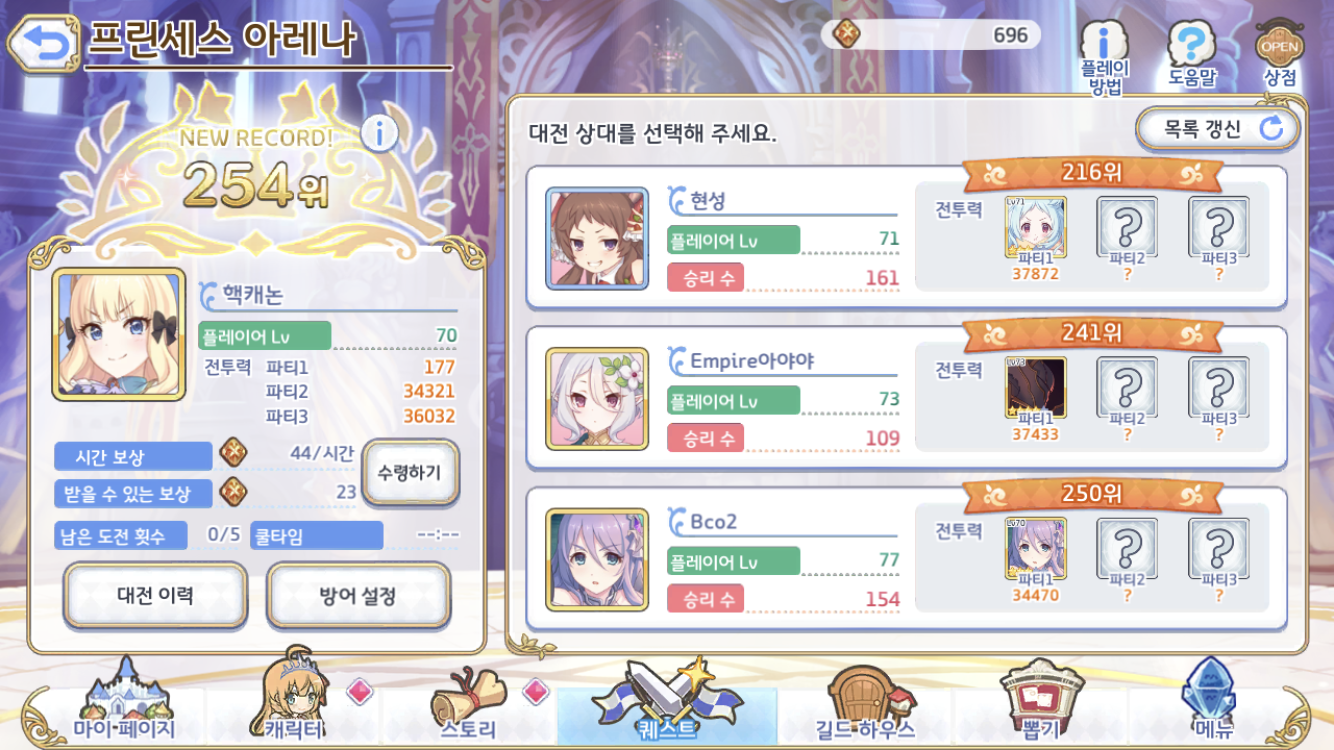
Task: Select opponent 현성's avatar
Action: tap(597, 238)
